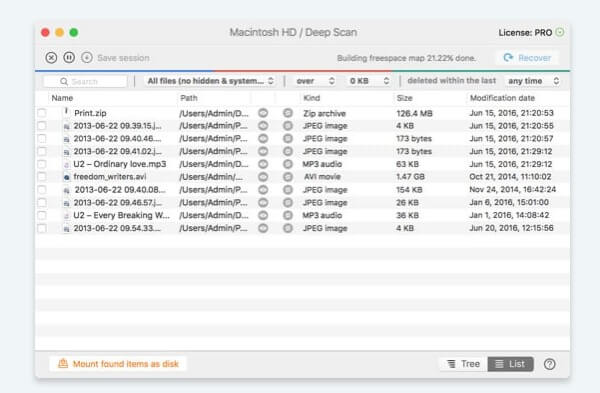Sort by the Kind column header
This screenshot has width=600, height=393.
(x=311, y=98)
